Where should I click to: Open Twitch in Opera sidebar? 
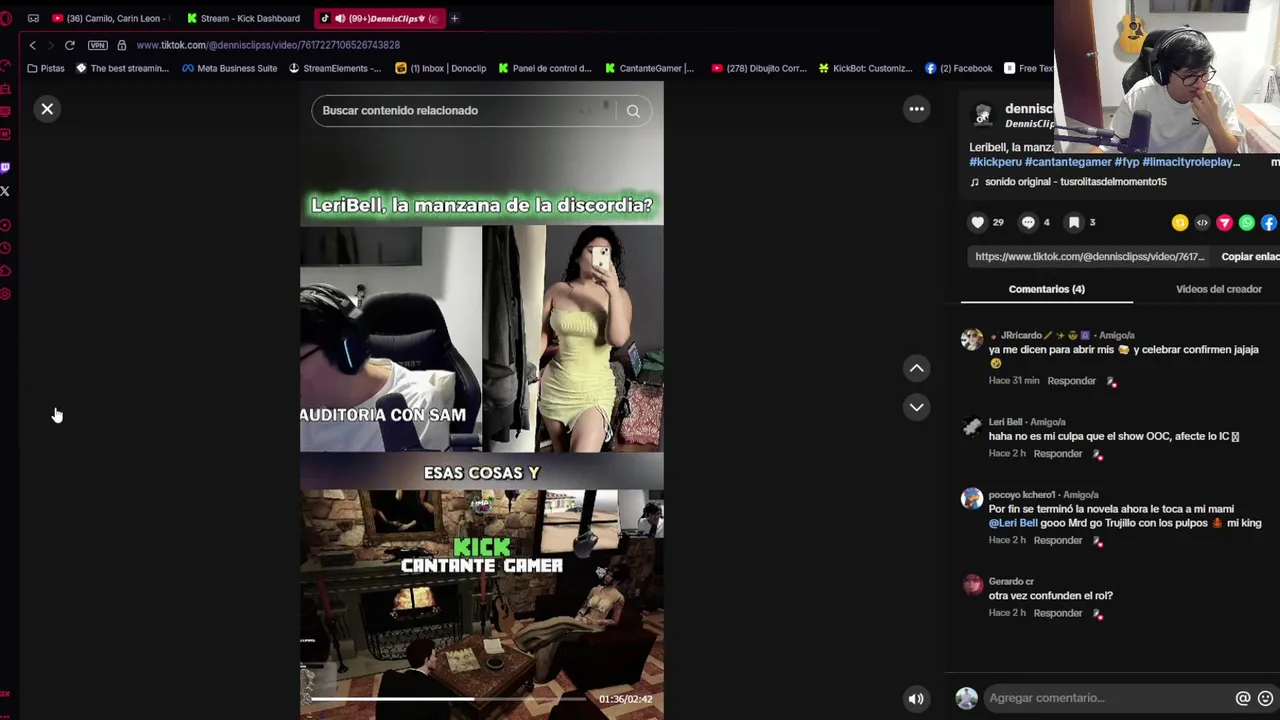(x=5, y=168)
